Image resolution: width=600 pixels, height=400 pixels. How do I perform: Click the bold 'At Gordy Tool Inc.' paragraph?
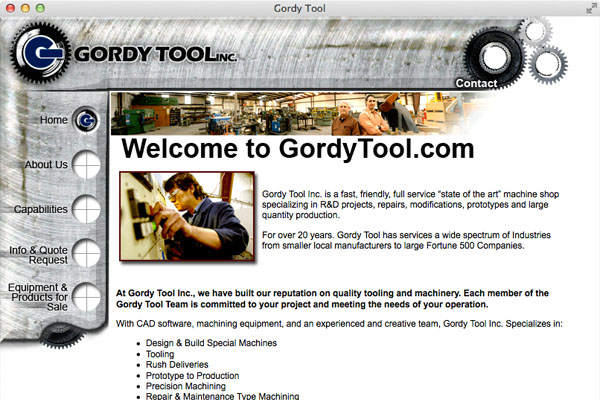pyautogui.click(x=333, y=299)
